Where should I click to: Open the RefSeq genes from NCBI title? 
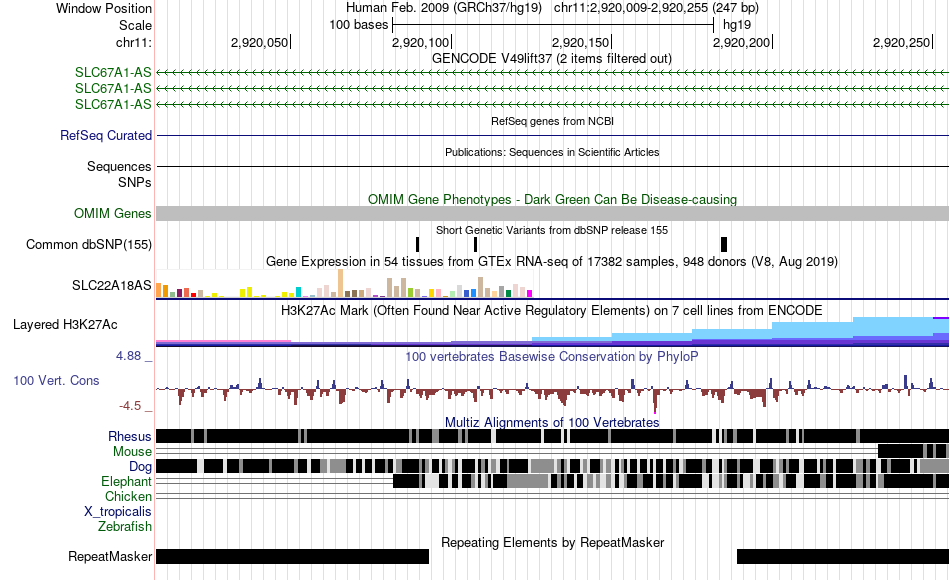coord(552,121)
